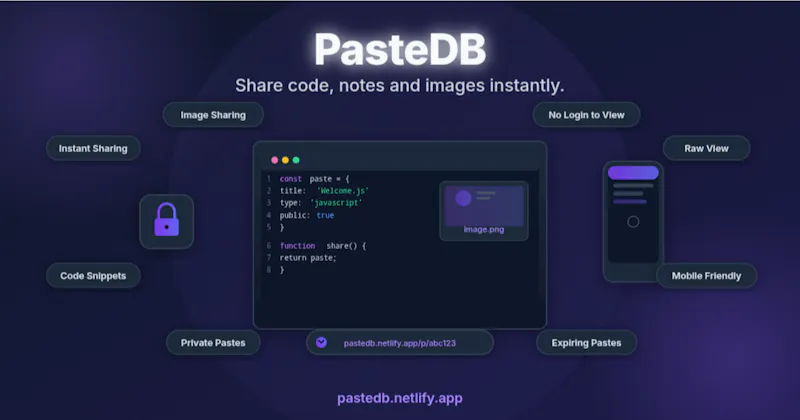
Task: Click the red window dot
Action: (x=274, y=160)
